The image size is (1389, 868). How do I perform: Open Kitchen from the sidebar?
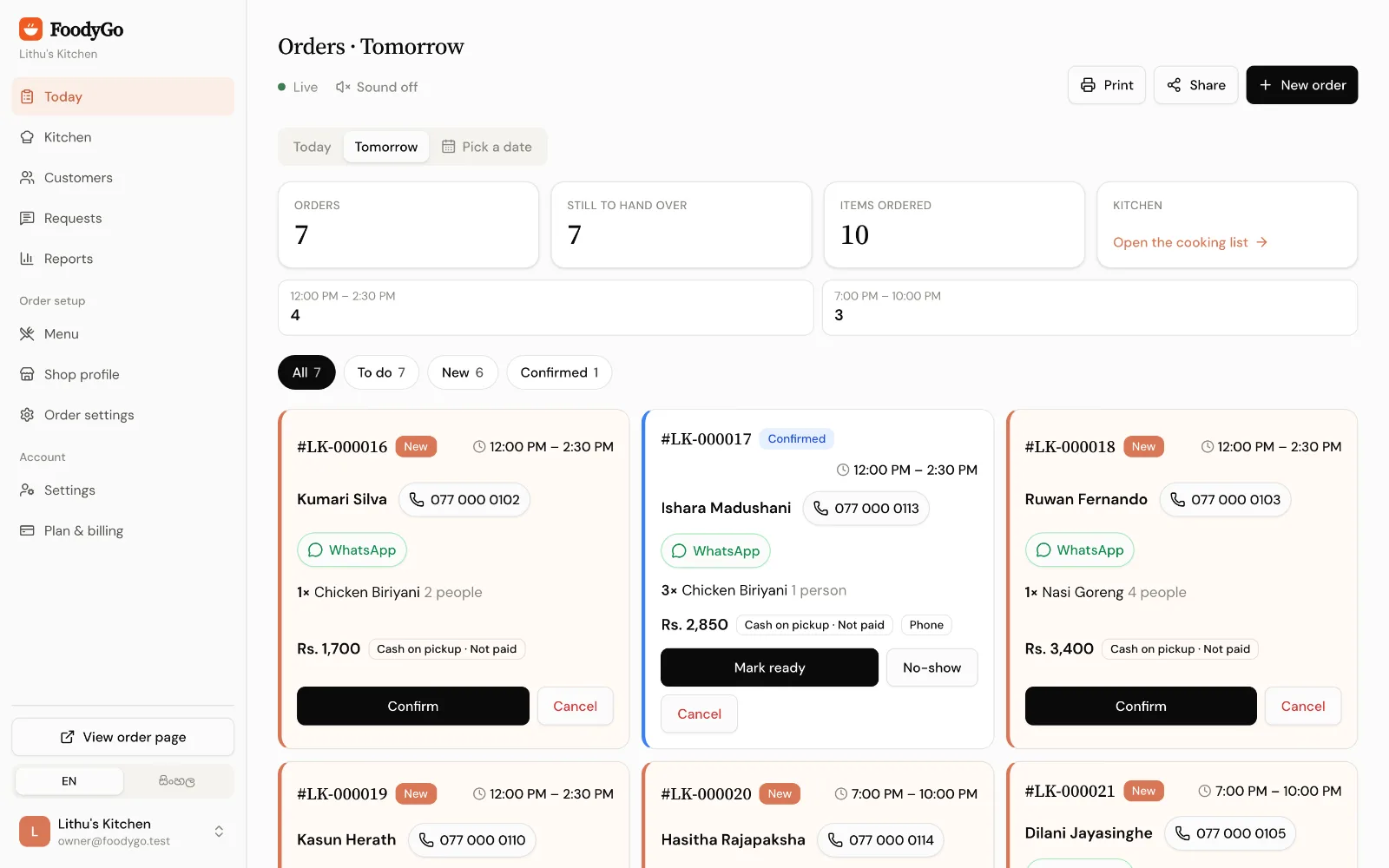(x=122, y=137)
